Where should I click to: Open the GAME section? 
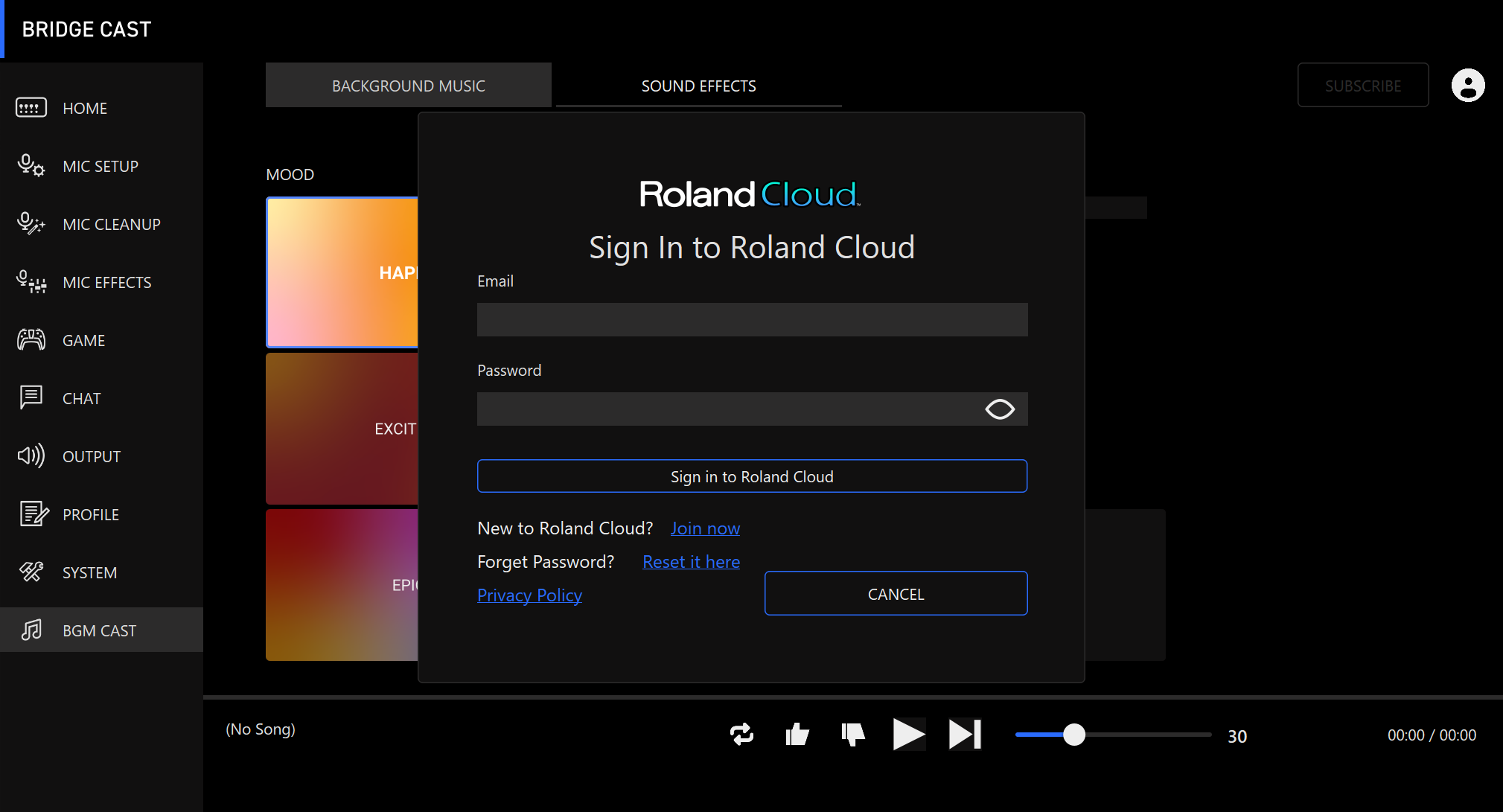pyautogui.click(x=101, y=340)
